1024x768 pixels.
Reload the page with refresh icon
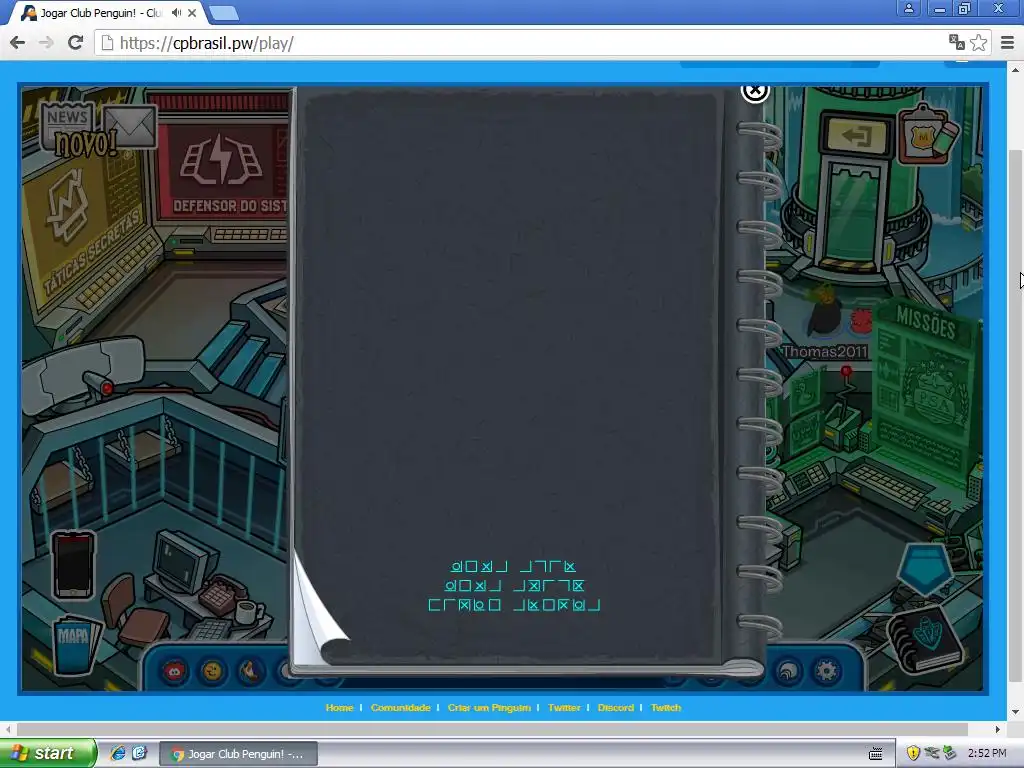75,43
